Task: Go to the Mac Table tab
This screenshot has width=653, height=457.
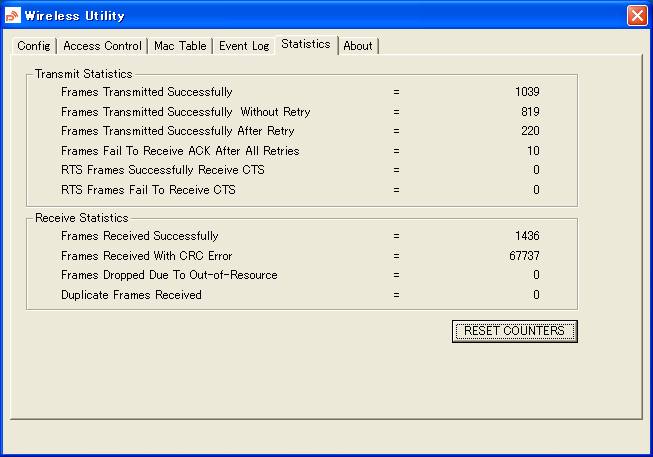Action: 180,46
